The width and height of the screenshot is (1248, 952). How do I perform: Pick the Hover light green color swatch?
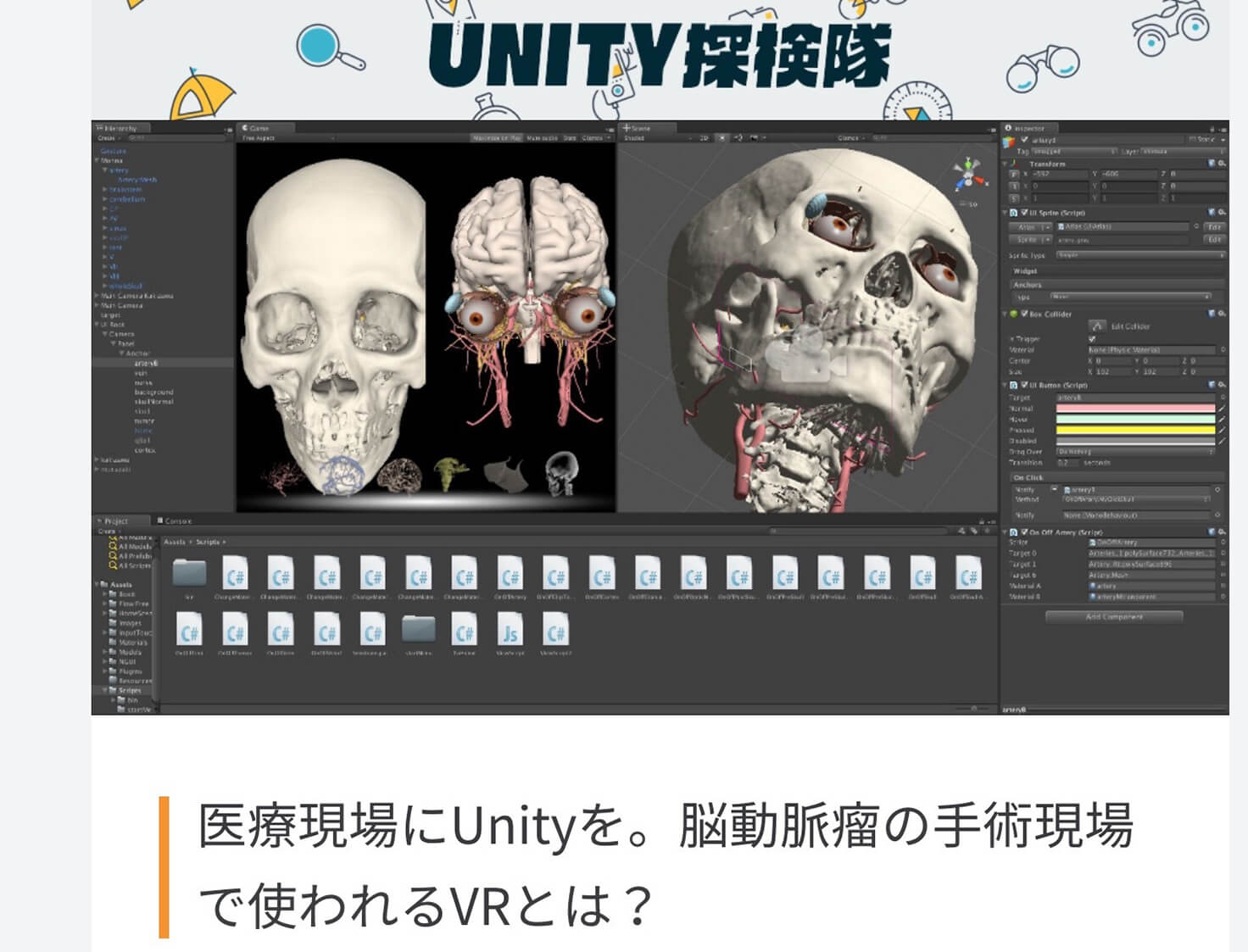tap(1135, 420)
